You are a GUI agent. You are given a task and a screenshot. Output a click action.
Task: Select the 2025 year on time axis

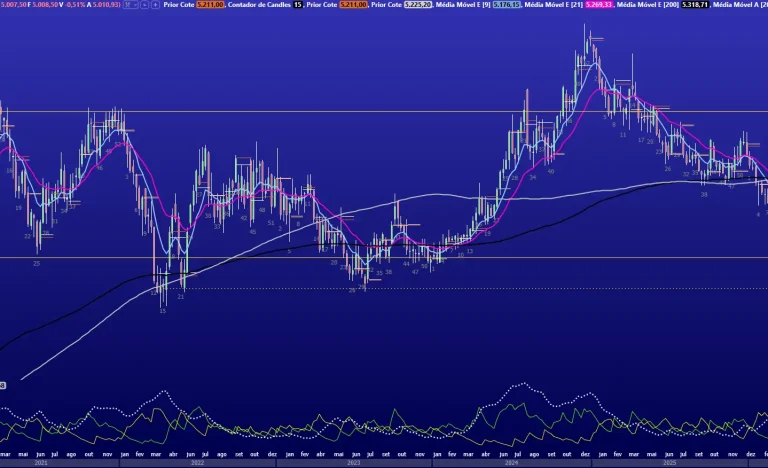pos(667,463)
